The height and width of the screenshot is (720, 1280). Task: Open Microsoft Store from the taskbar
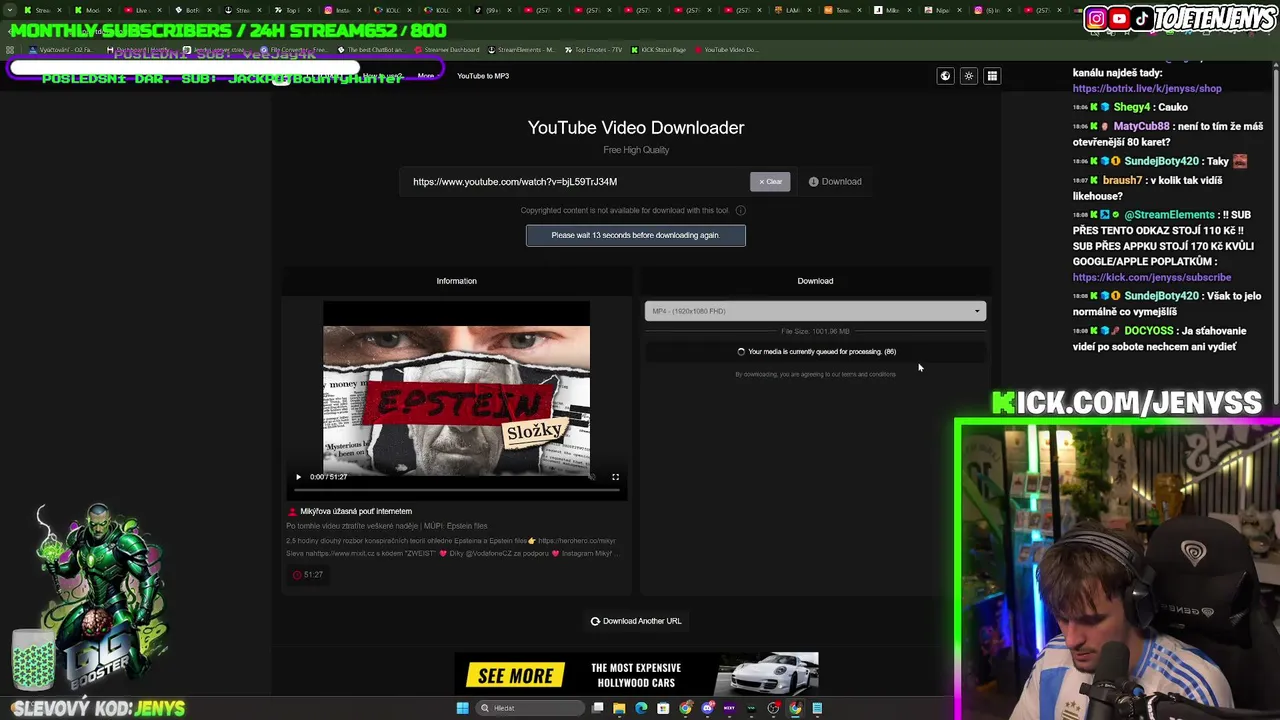click(663, 708)
